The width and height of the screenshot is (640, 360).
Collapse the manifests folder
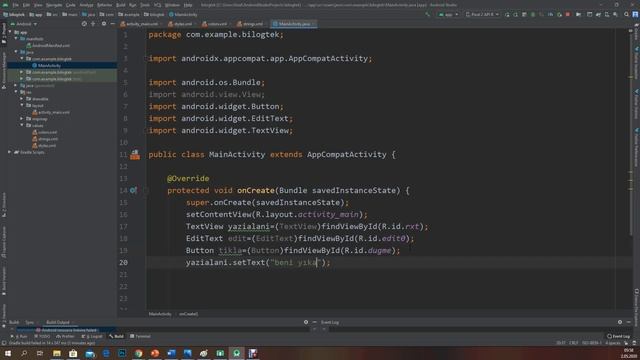(16, 39)
